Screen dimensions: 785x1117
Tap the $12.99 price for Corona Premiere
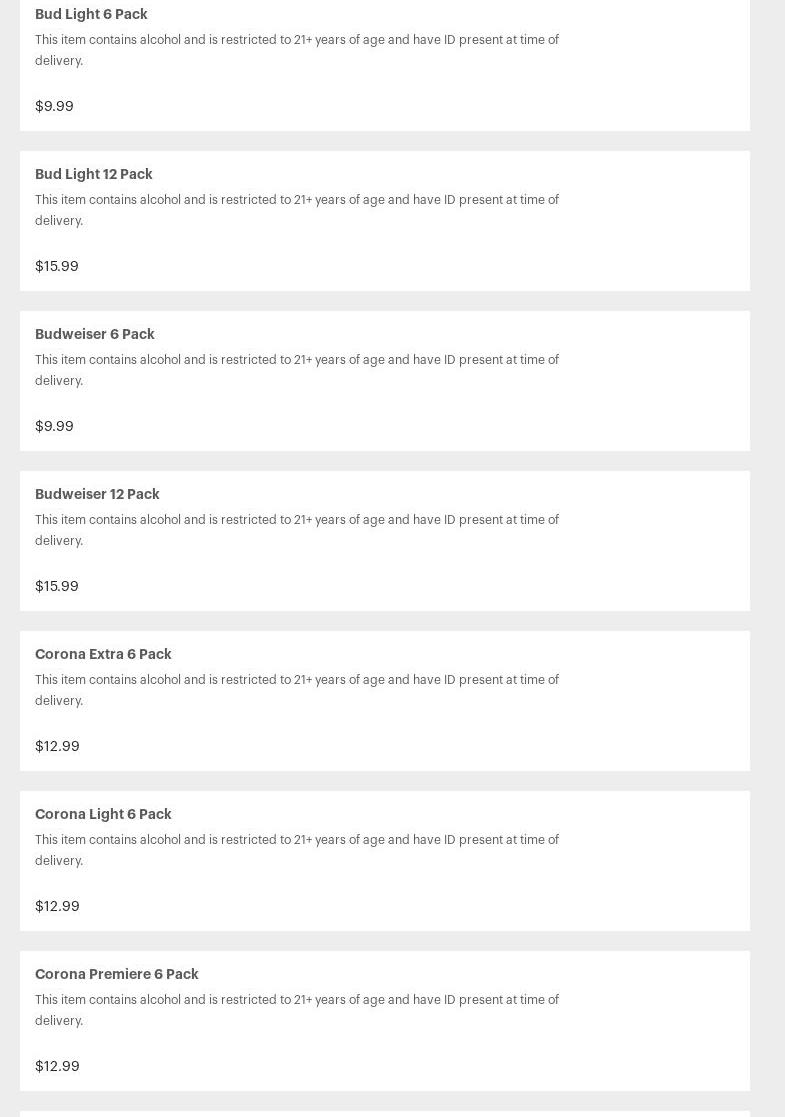[x=57, y=1066]
